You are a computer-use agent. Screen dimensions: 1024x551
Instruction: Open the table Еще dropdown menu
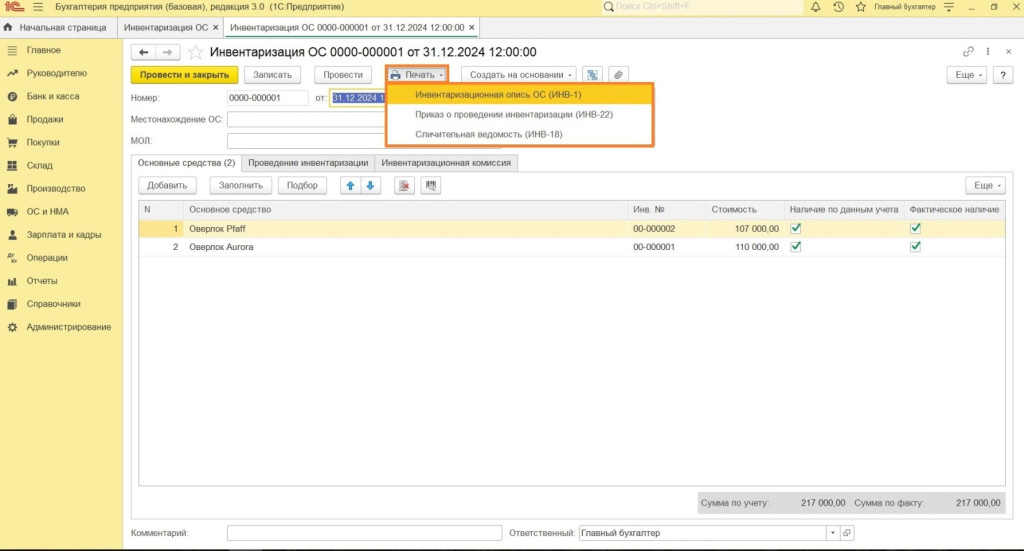click(x=985, y=185)
